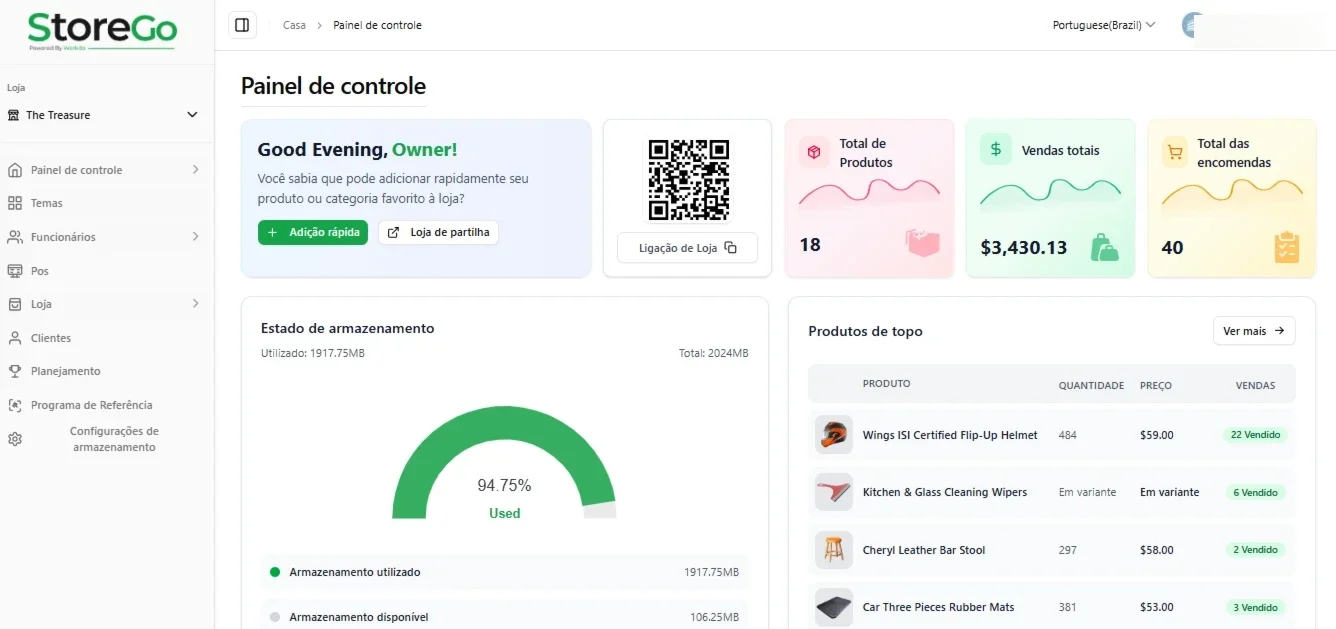This screenshot has height=629, width=1336.
Task: Click the Programa de Referência icon
Action: pyautogui.click(x=15, y=405)
